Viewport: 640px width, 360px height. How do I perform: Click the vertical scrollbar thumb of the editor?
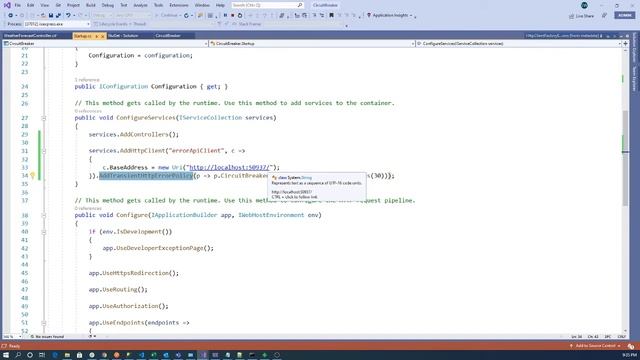point(625,158)
